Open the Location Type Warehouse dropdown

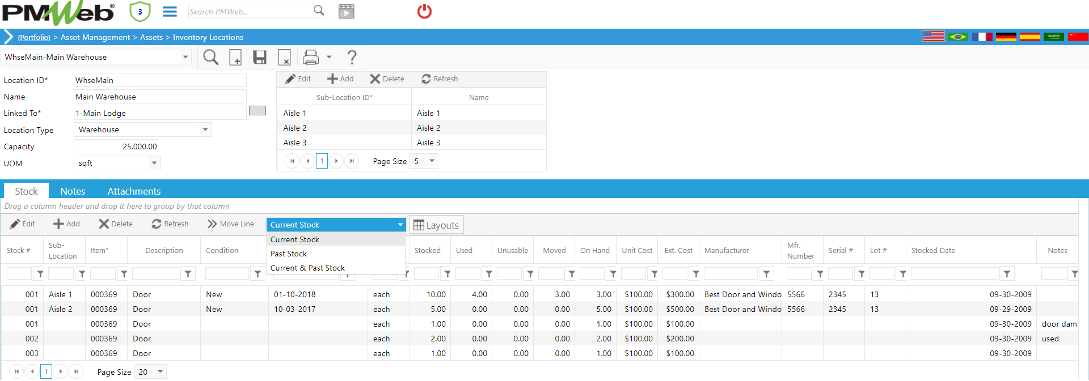tap(205, 130)
